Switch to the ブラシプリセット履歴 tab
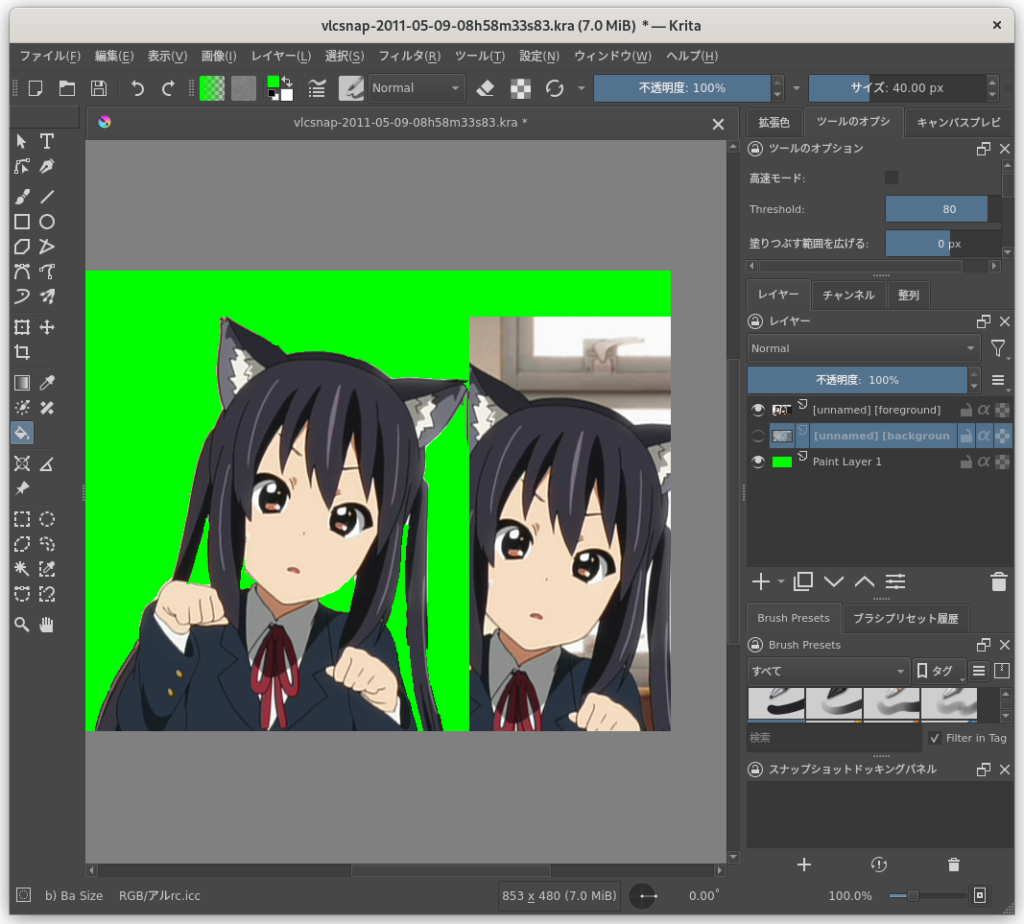 coord(905,618)
